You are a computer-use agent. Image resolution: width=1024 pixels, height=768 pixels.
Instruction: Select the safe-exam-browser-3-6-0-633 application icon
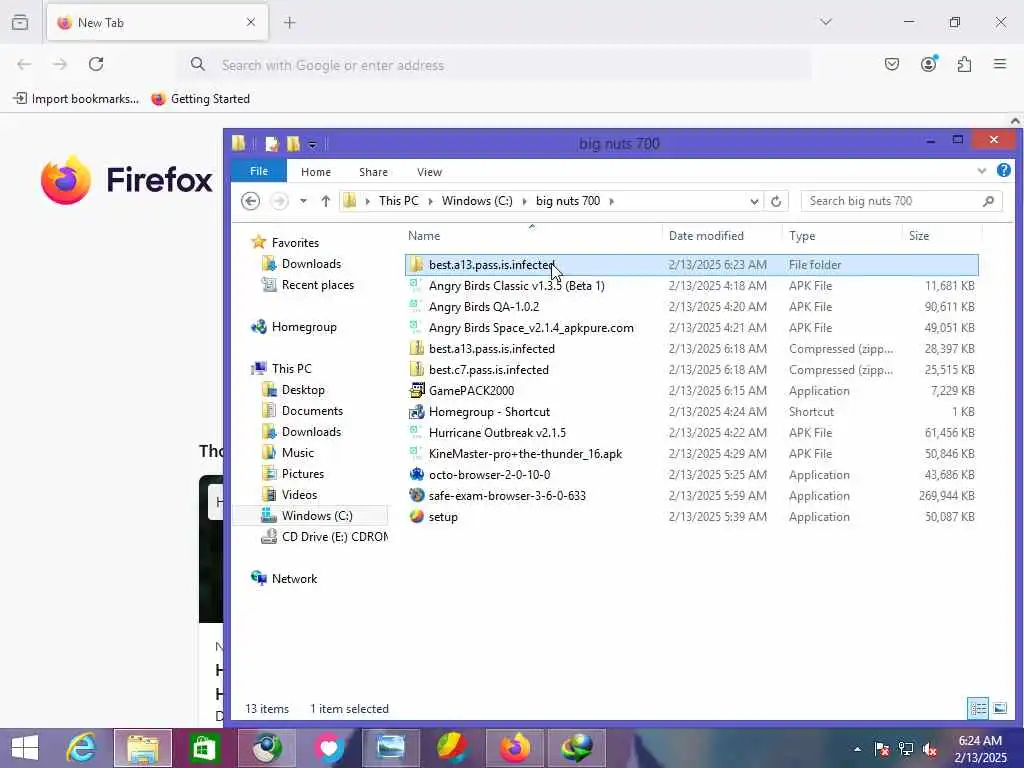pos(417,496)
